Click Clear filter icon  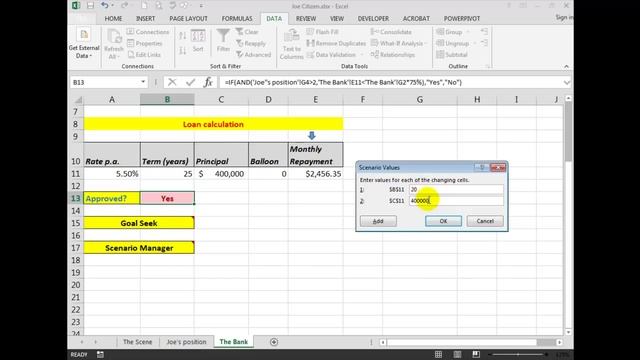pyautogui.click(x=247, y=32)
